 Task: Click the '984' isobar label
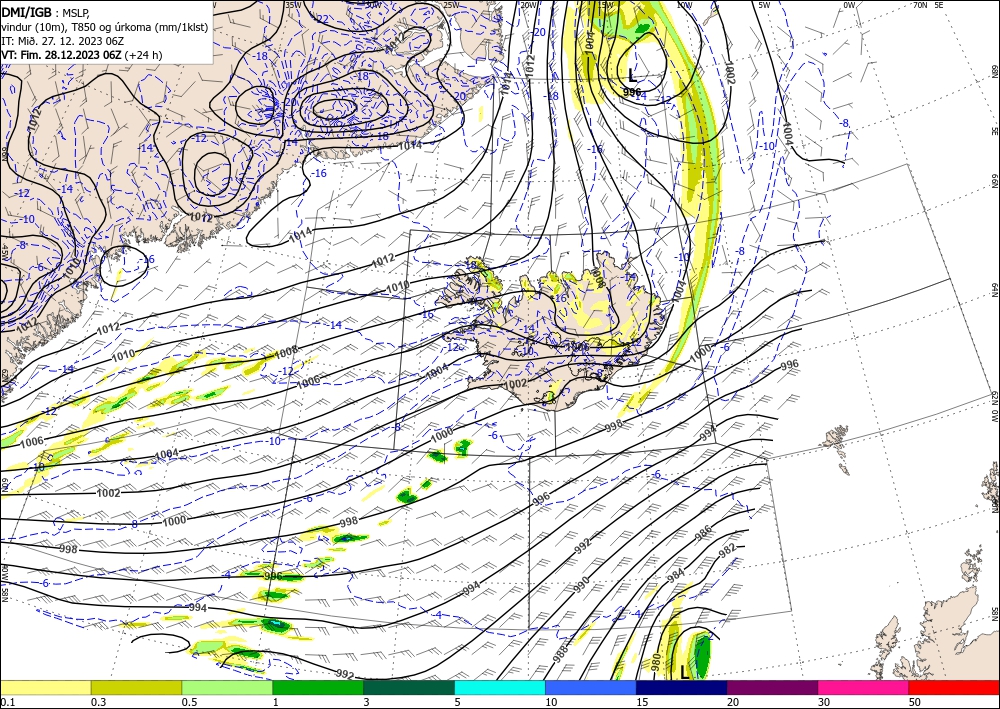tap(675, 575)
